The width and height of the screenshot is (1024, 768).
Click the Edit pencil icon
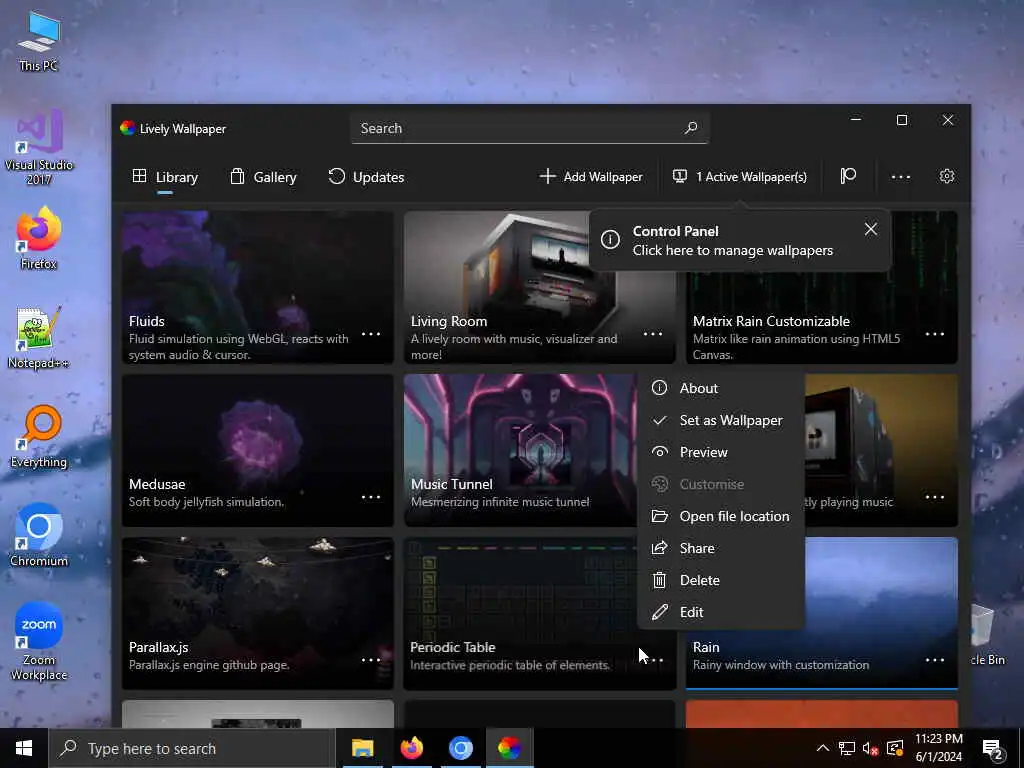[660, 612]
